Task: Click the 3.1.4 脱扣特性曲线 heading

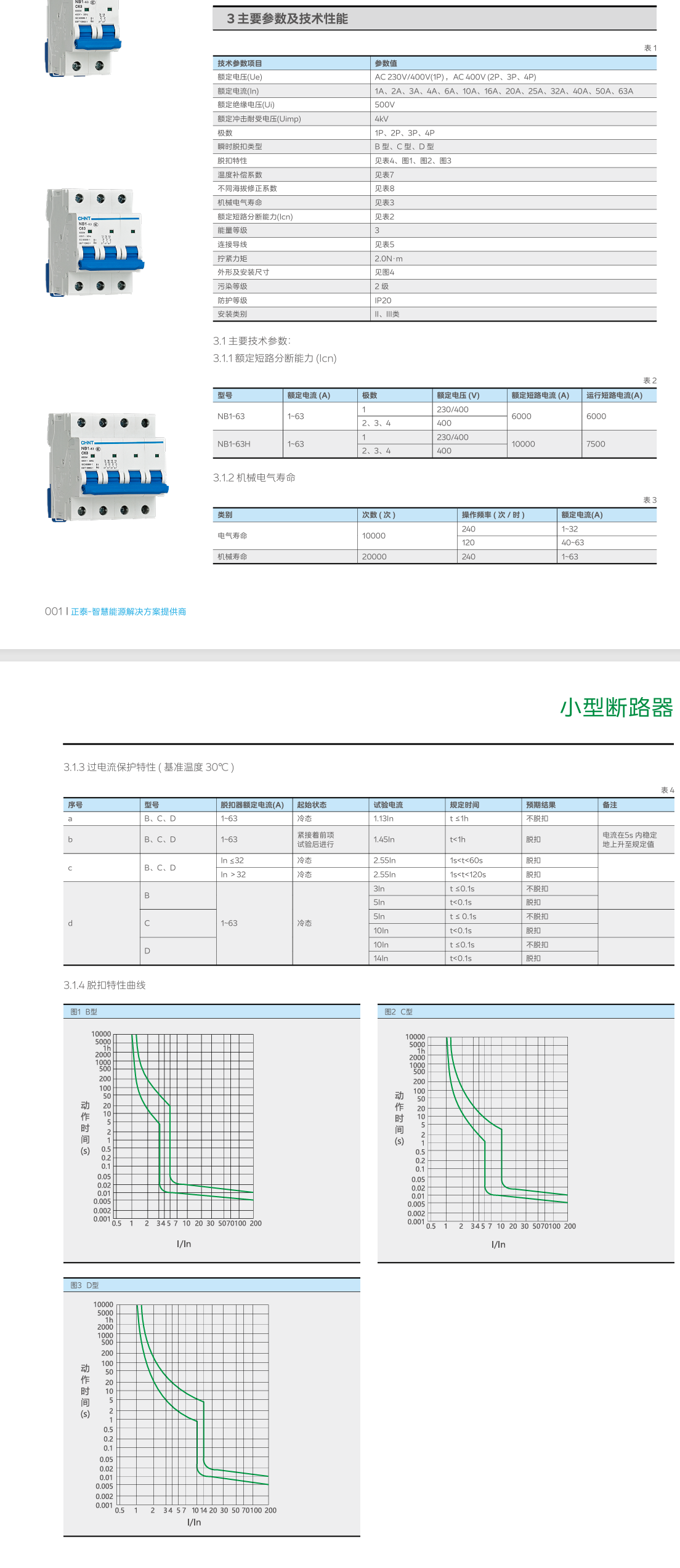Action: point(105,985)
